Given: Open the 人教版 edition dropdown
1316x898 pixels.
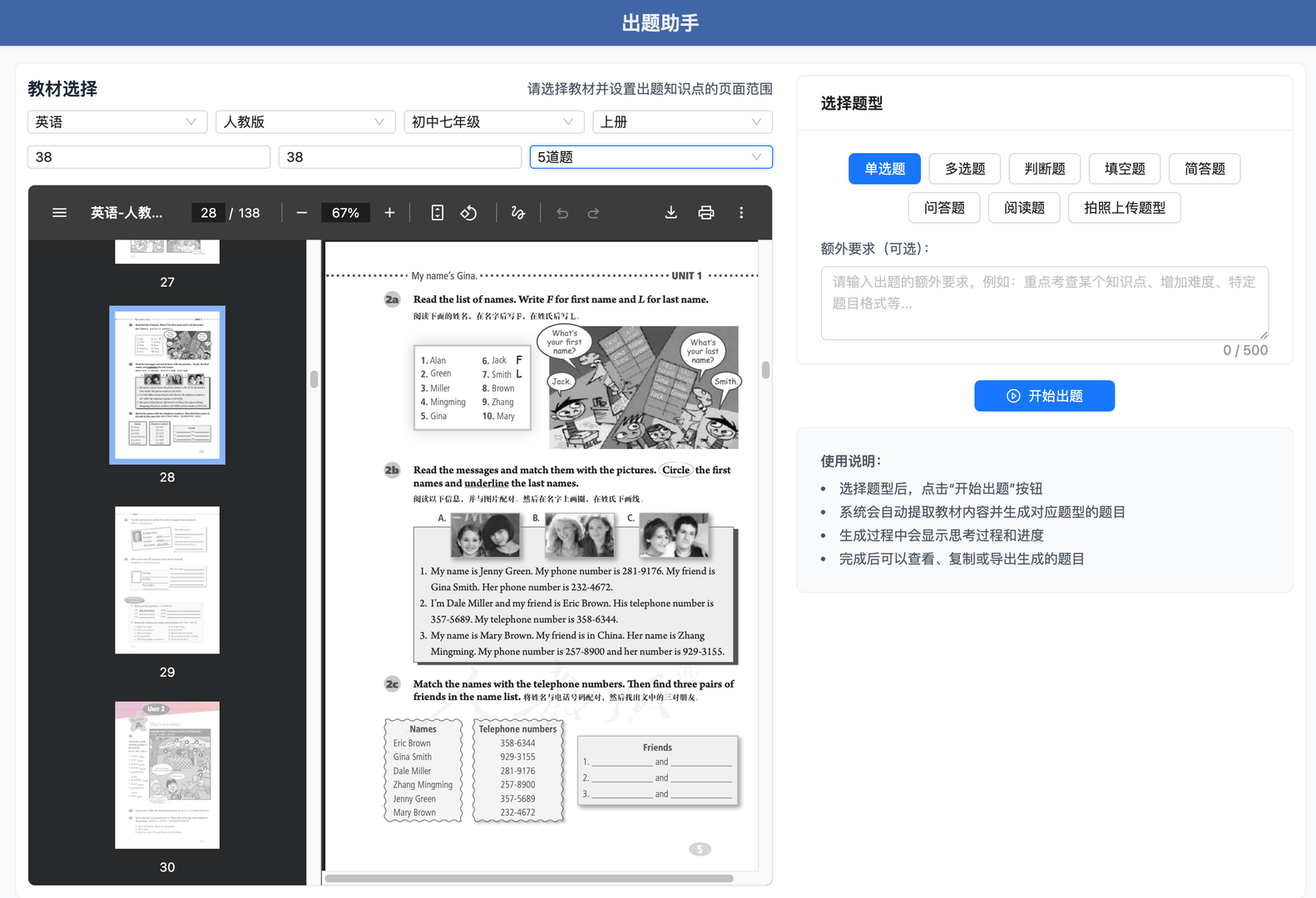Looking at the screenshot, I should point(305,121).
